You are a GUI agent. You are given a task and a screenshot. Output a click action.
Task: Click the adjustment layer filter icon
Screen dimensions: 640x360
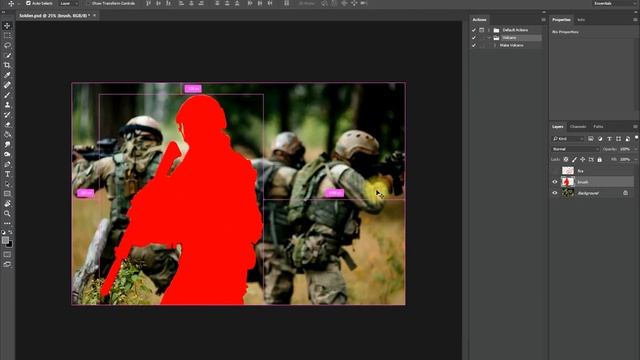pyautogui.click(x=600, y=139)
